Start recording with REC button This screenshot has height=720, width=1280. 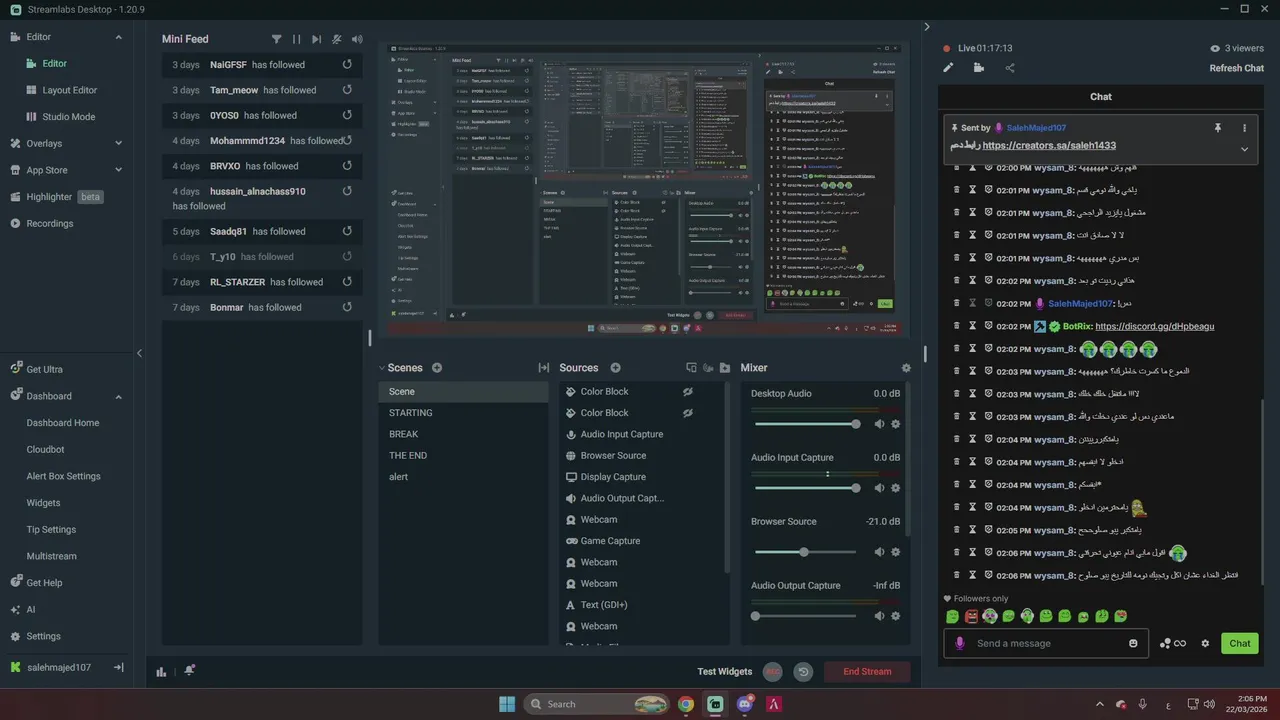tap(772, 672)
